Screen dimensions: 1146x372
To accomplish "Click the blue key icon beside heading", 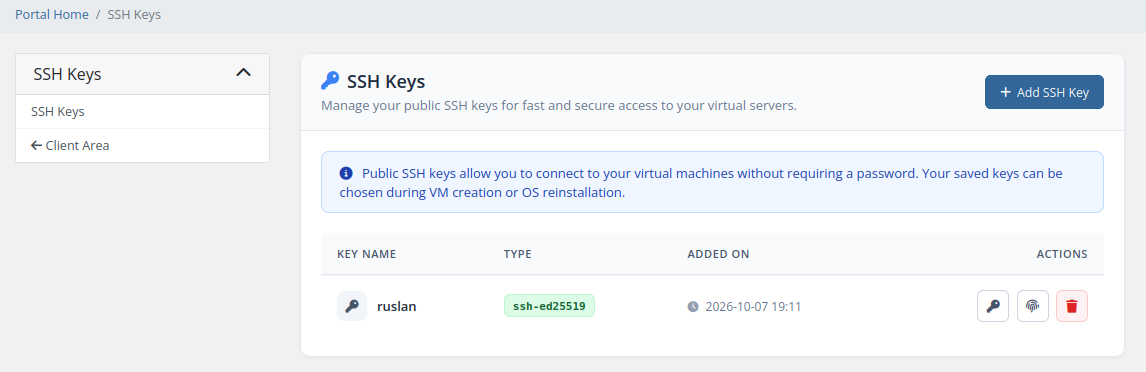I will 330,80.
